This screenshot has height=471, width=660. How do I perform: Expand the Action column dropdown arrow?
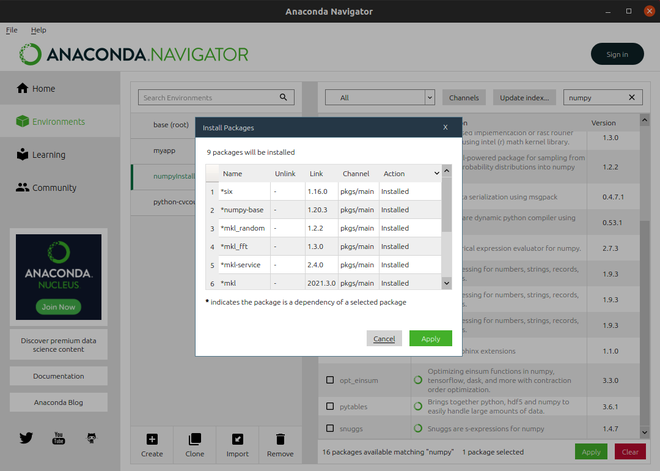point(436,173)
